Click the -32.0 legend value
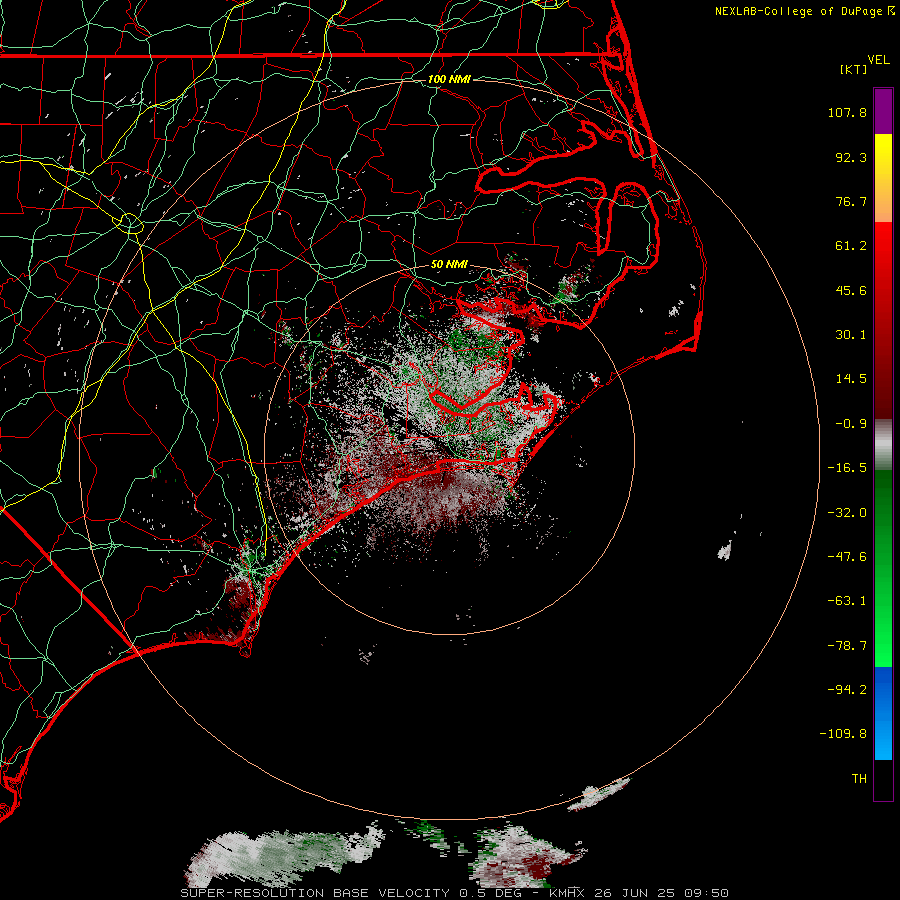Viewport: 900px width, 900px height. [x=847, y=513]
